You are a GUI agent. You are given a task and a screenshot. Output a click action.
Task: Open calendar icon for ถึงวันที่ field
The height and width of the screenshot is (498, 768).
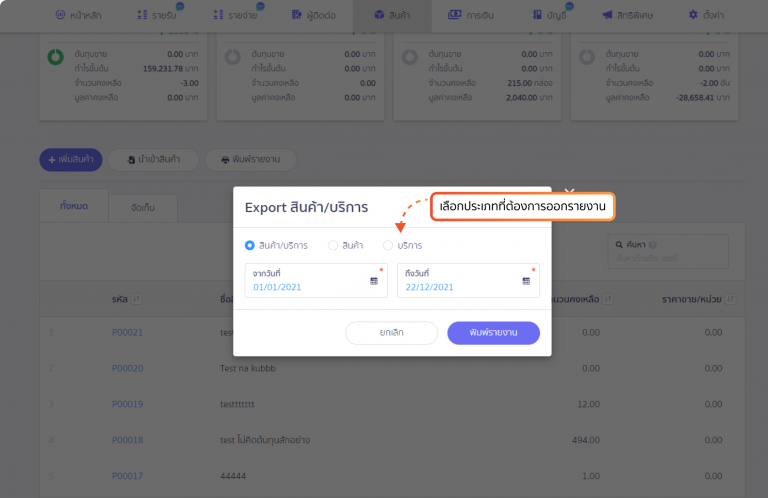tap(526, 282)
